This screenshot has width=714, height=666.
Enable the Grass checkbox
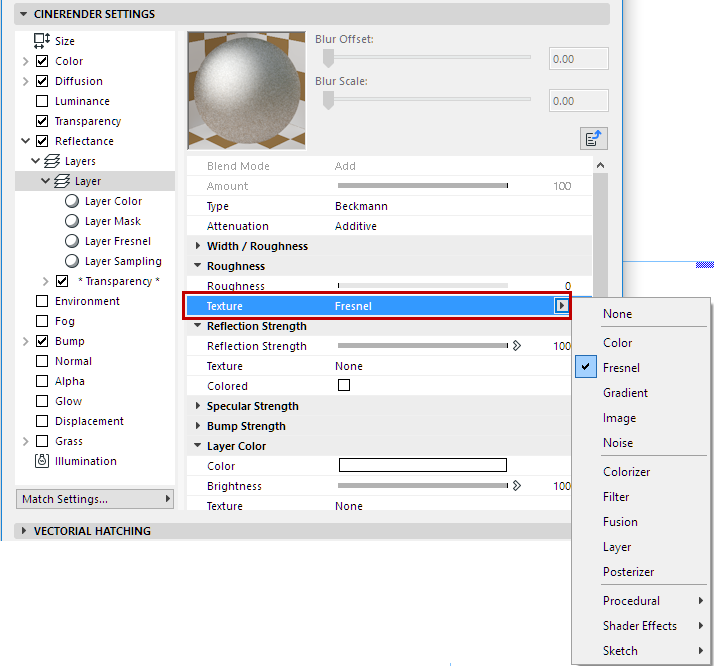point(42,441)
